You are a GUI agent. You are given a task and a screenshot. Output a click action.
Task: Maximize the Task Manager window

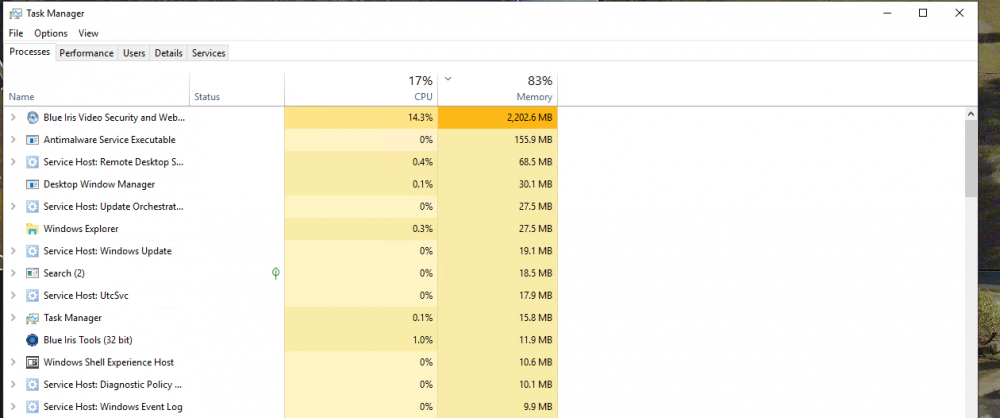coord(923,13)
